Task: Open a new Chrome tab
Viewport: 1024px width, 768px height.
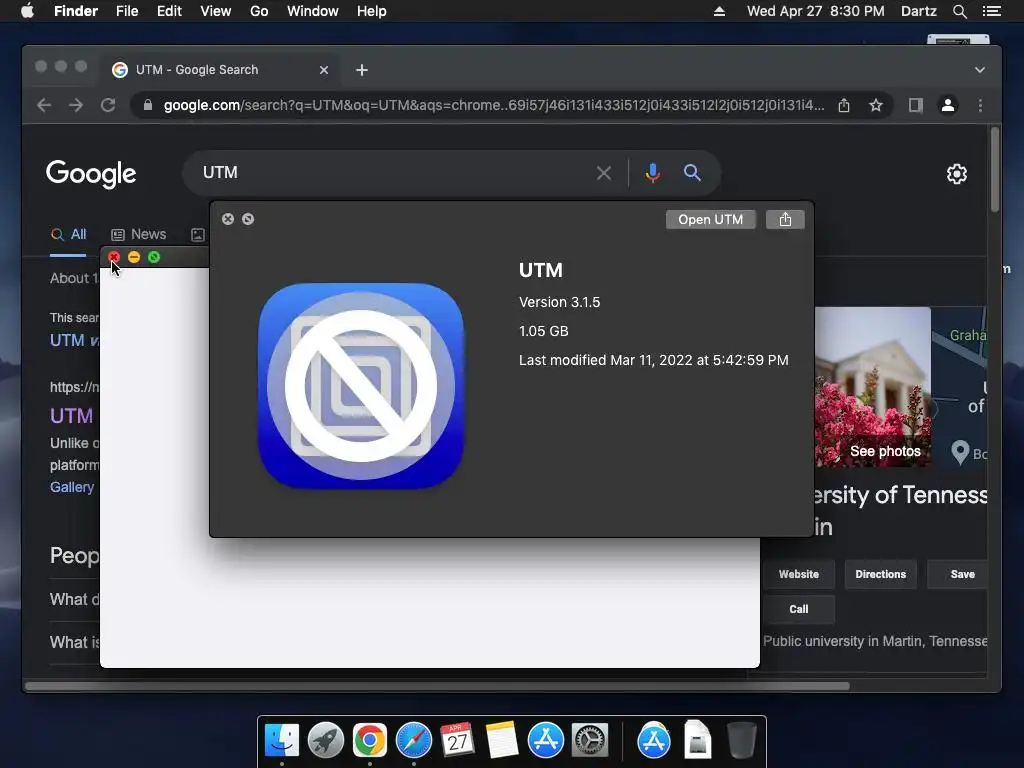Action: [x=362, y=70]
